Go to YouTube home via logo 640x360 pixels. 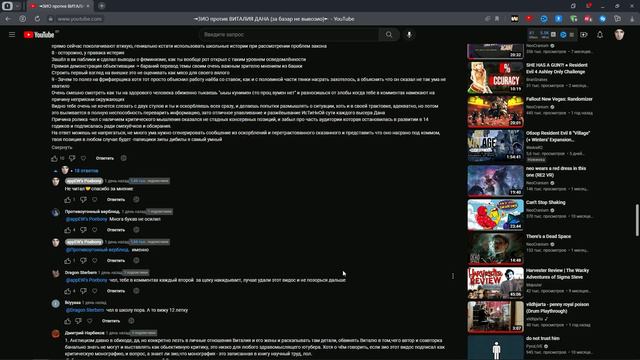[39, 35]
